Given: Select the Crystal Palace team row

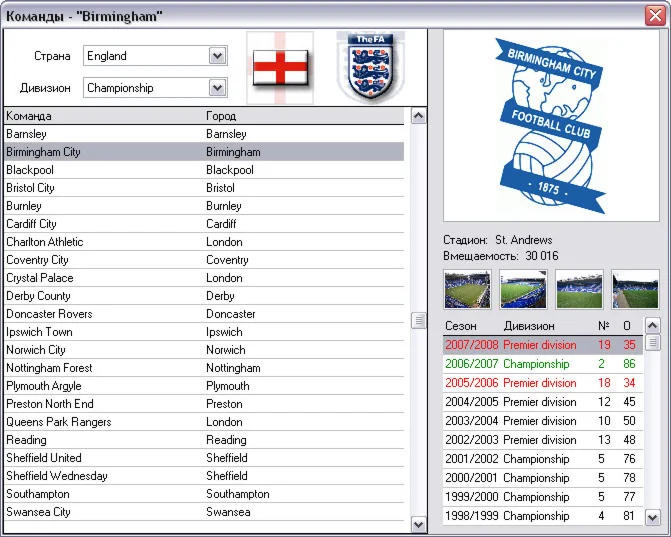Looking at the screenshot, I should 204,278.
